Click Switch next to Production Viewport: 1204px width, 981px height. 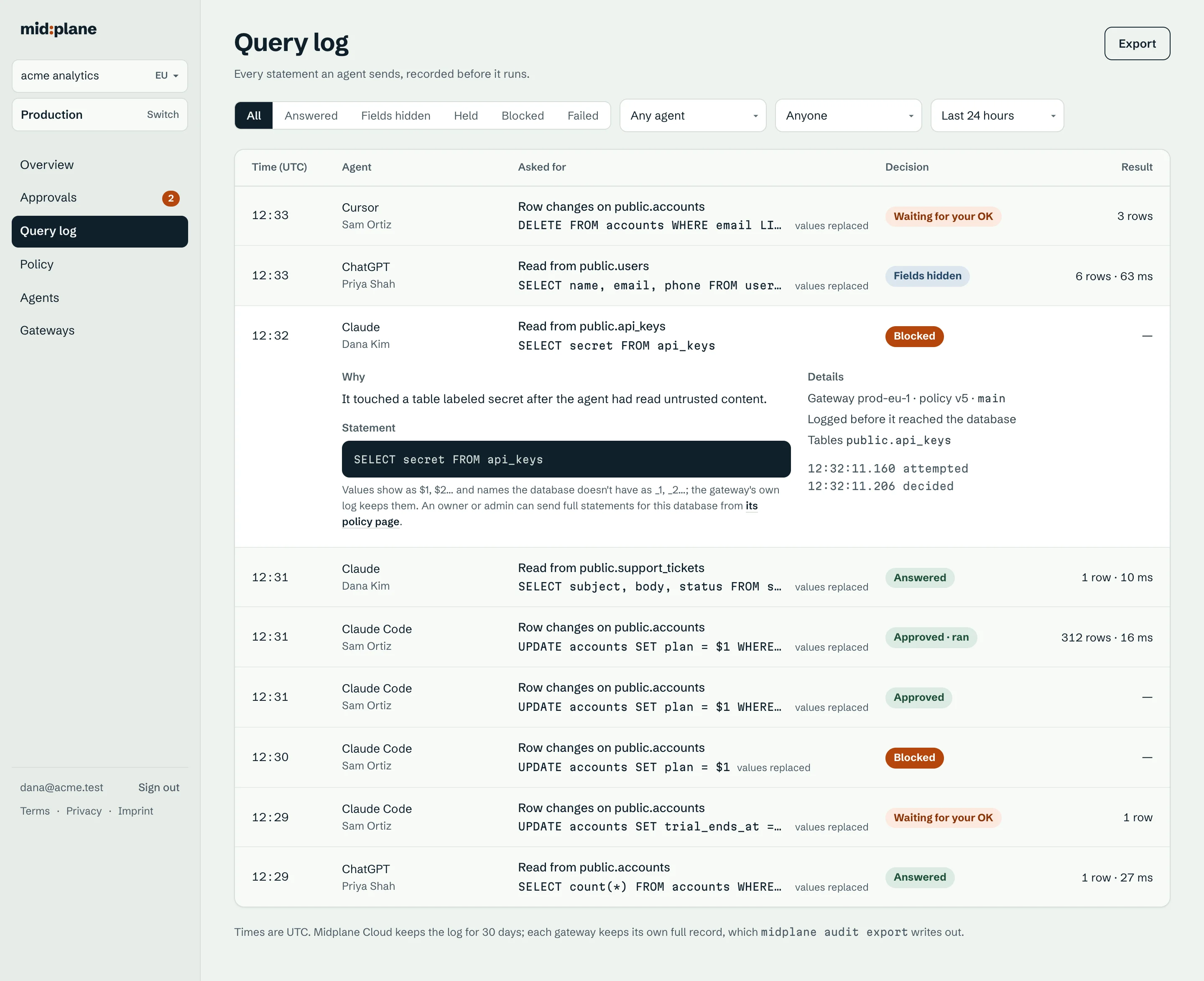click(x=163, y=115)
